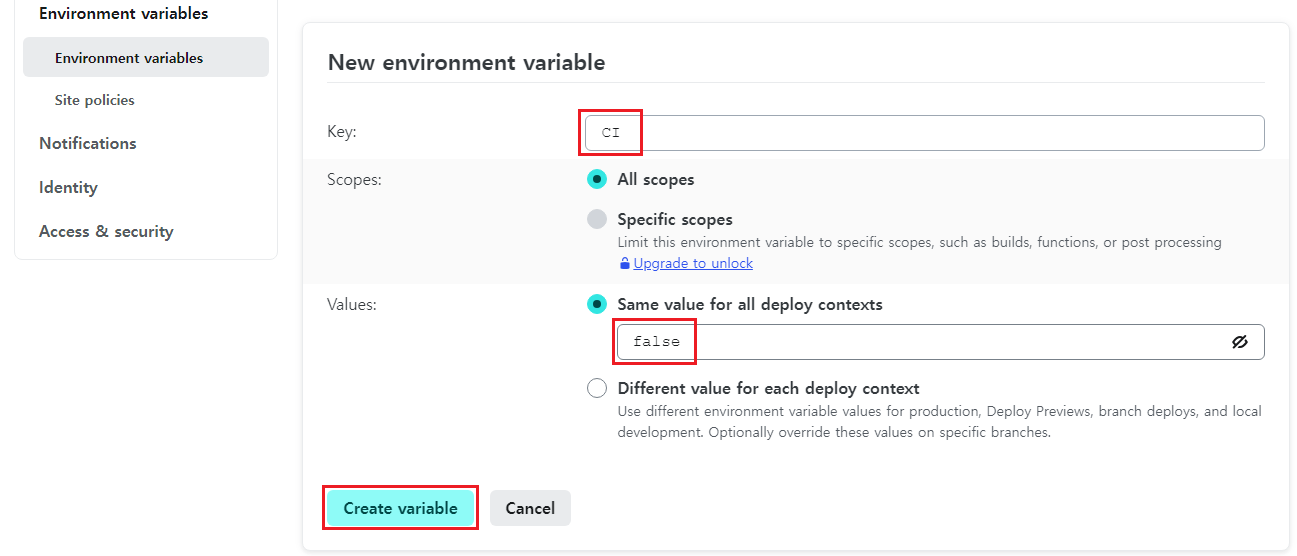
Task: Select highlighted Environment variables sub-item
Action: pos(146,57)
